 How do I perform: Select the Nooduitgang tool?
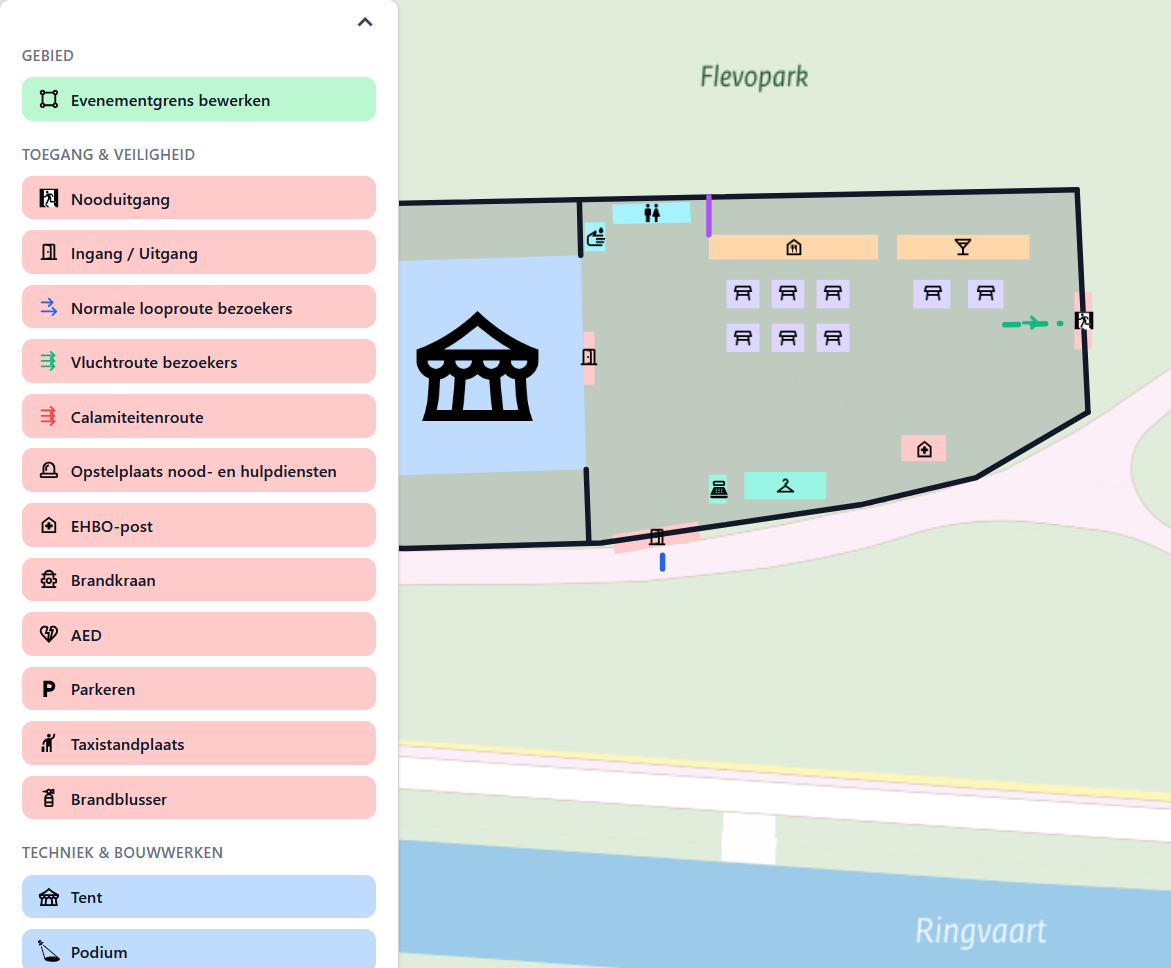click(198, 197)
